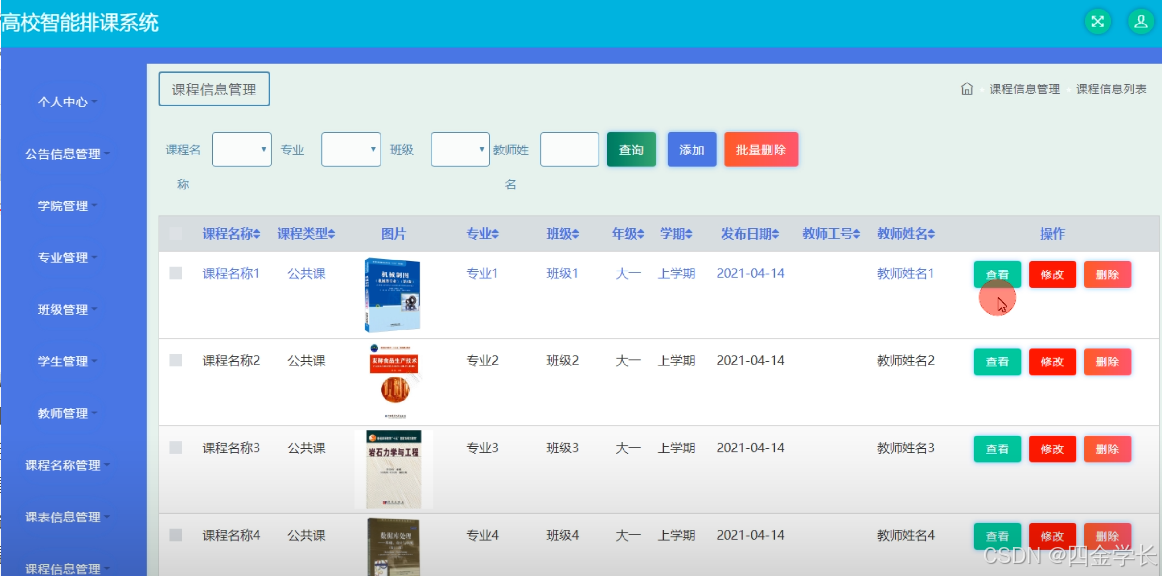1162x576 pixels.
Task: Click the 操作 column header
Action: [1052, 234]
